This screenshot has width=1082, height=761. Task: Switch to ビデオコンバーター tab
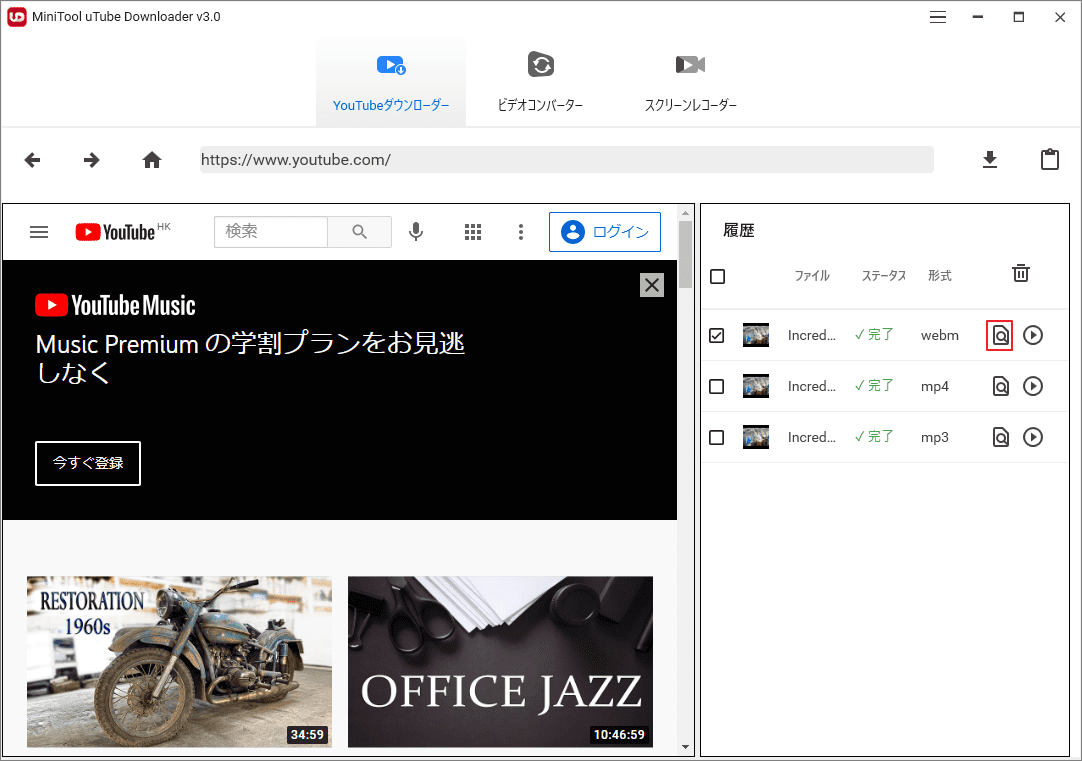pos(540,81)
